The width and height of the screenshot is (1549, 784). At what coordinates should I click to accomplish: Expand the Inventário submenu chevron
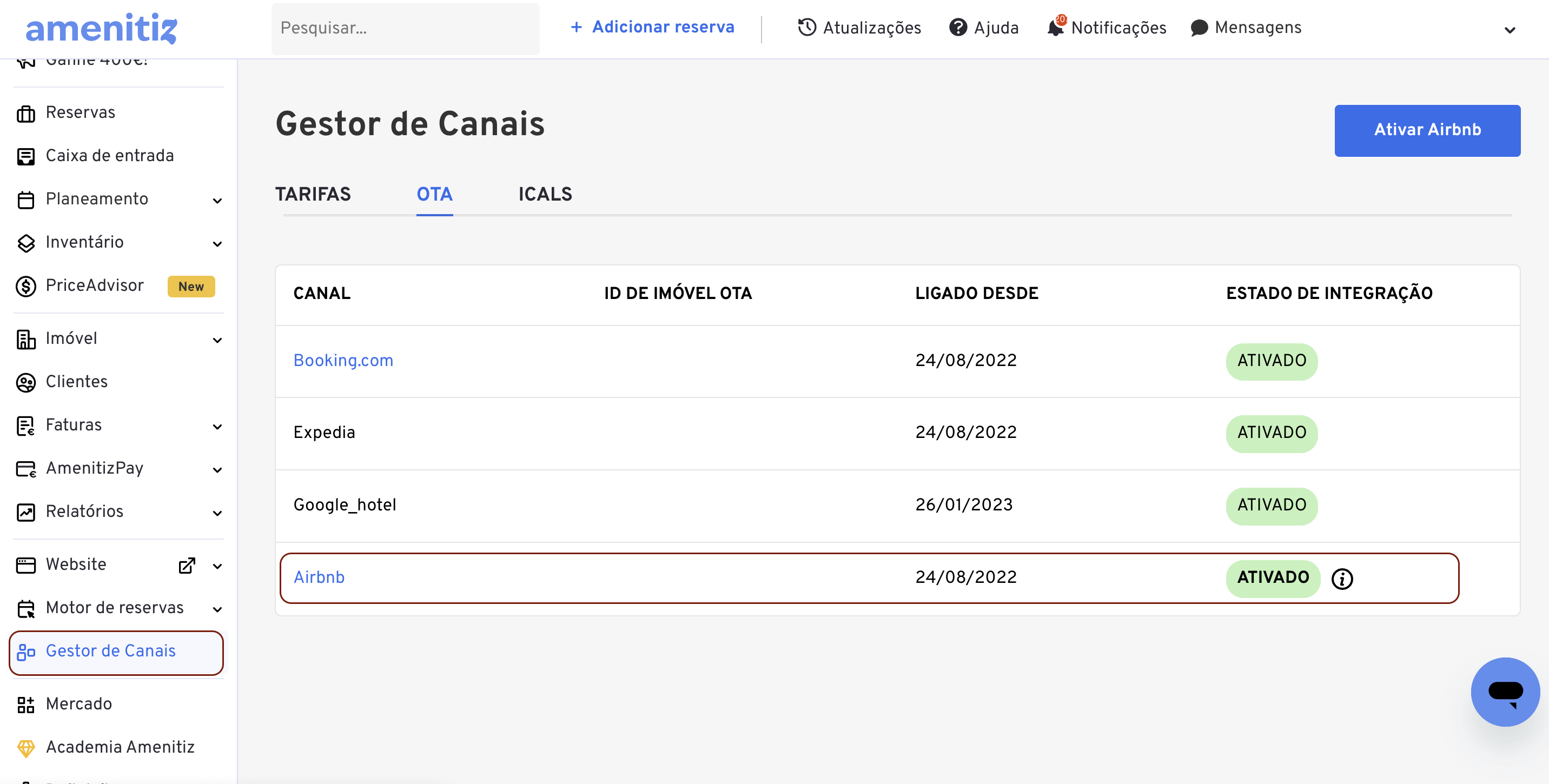[x=217, y=244]
